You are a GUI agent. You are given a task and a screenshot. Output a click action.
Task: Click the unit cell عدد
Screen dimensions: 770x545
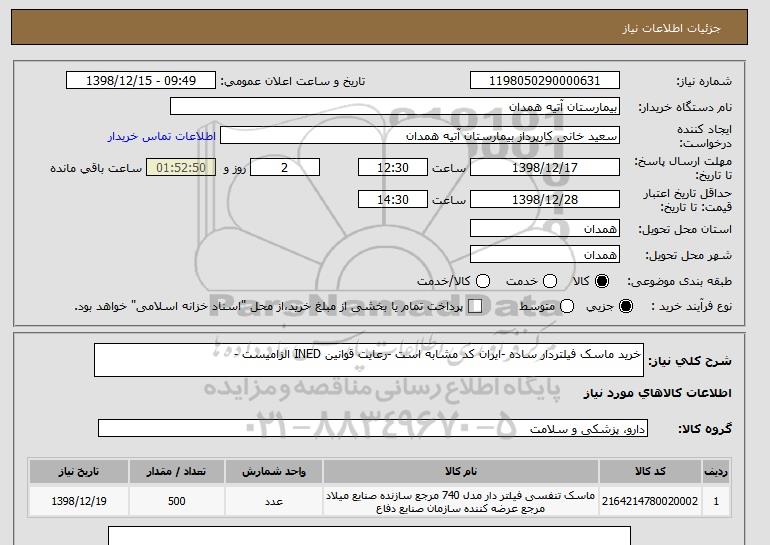[x=274, y=501]
